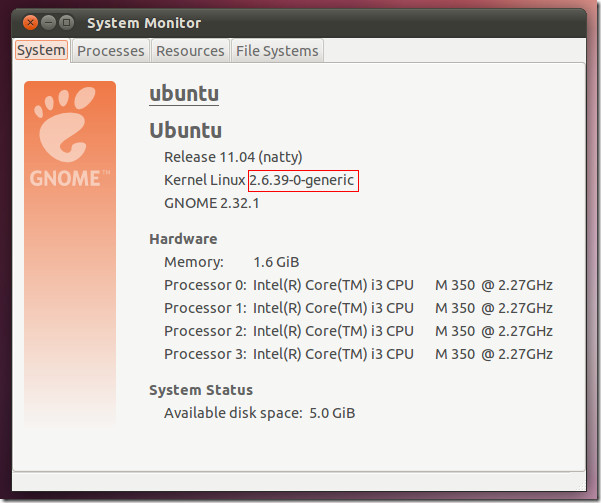This screenshot has height=503, width=601.
Task: Click the bold Ubuntu distribution heading
Action: click(186, 130)
